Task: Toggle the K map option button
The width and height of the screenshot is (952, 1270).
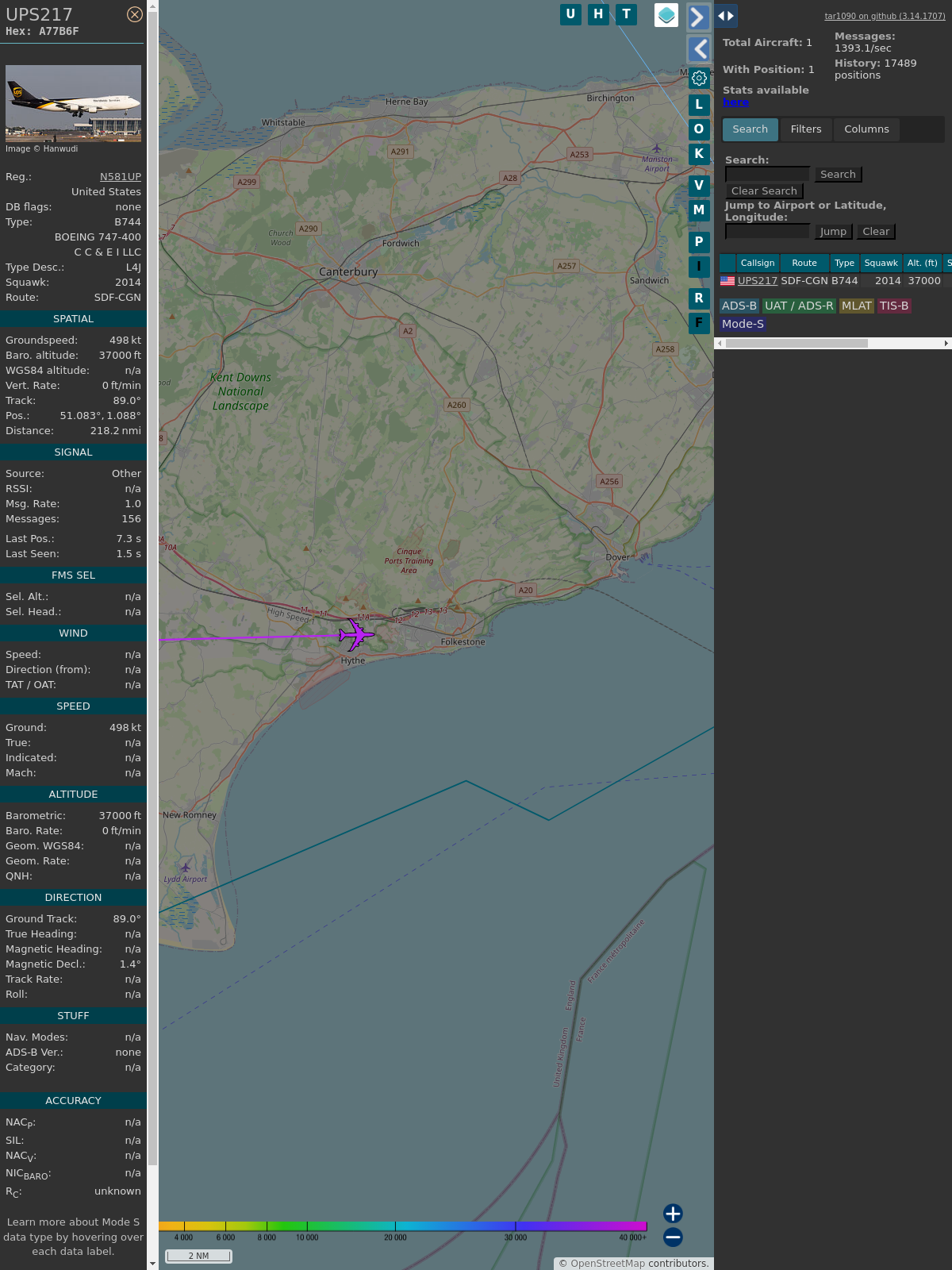Action: [699, 154]
